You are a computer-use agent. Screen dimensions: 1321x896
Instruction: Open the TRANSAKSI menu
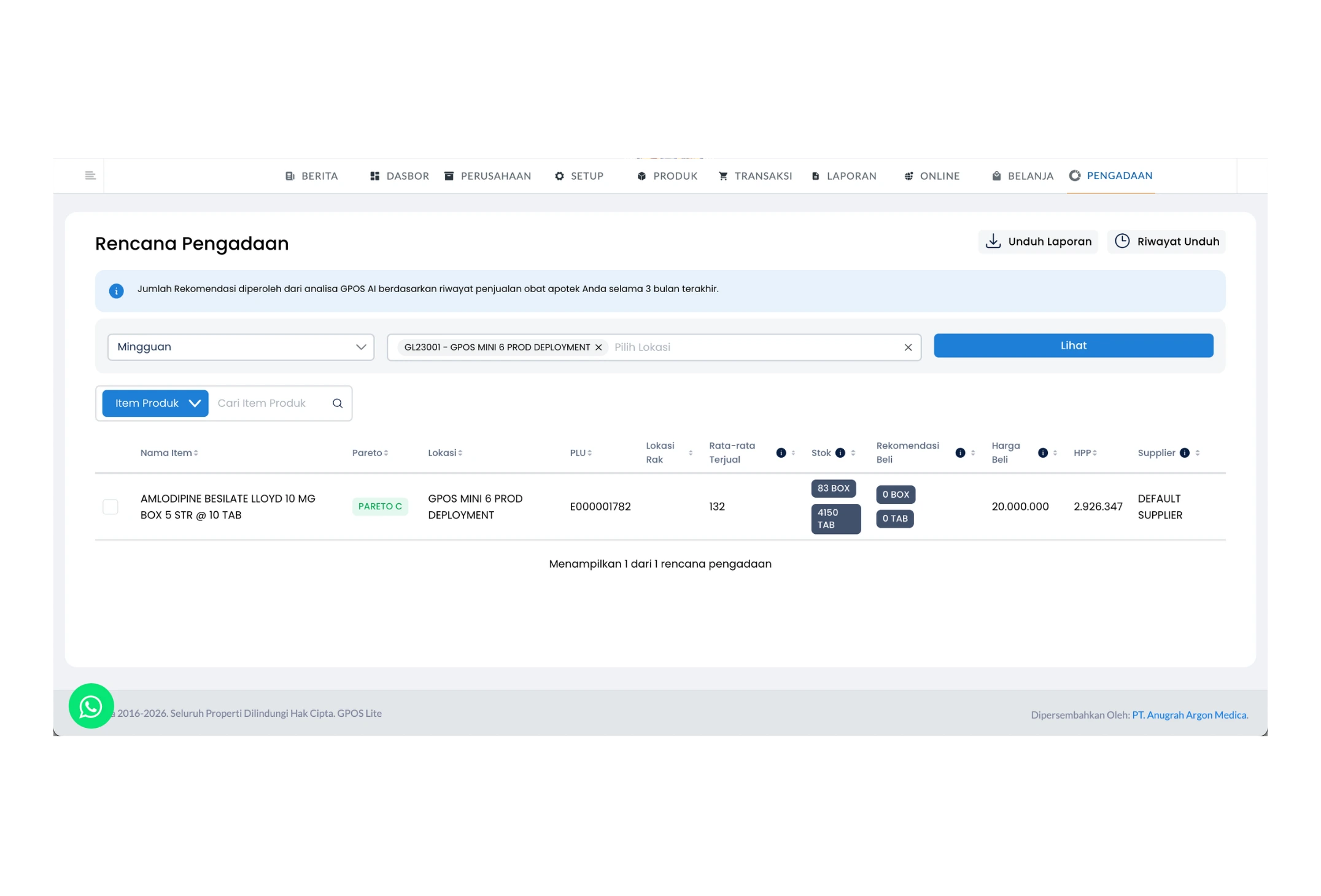[755, 176]
